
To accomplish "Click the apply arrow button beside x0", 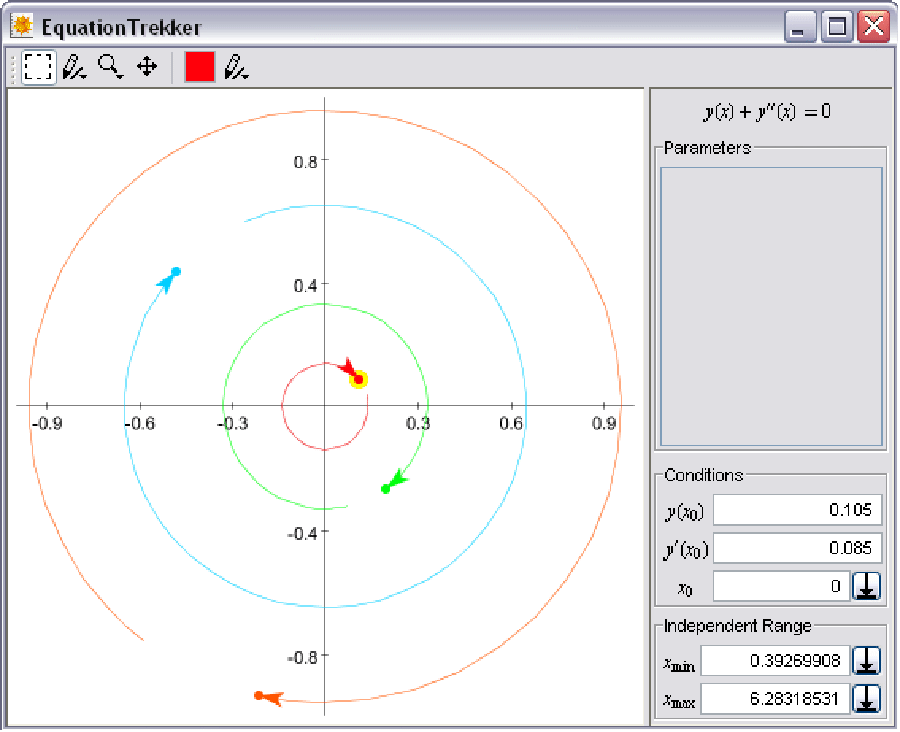I will (x=867, y=587).
